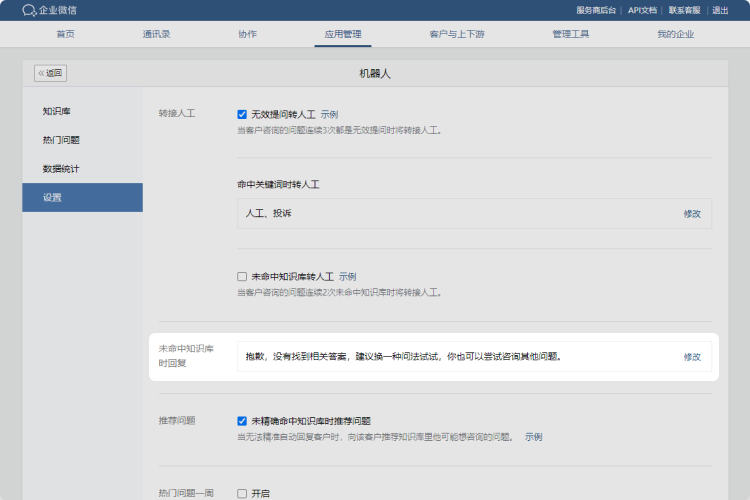Click 修改 for 未命中知识库时回复 text

(x=692, y=357)
